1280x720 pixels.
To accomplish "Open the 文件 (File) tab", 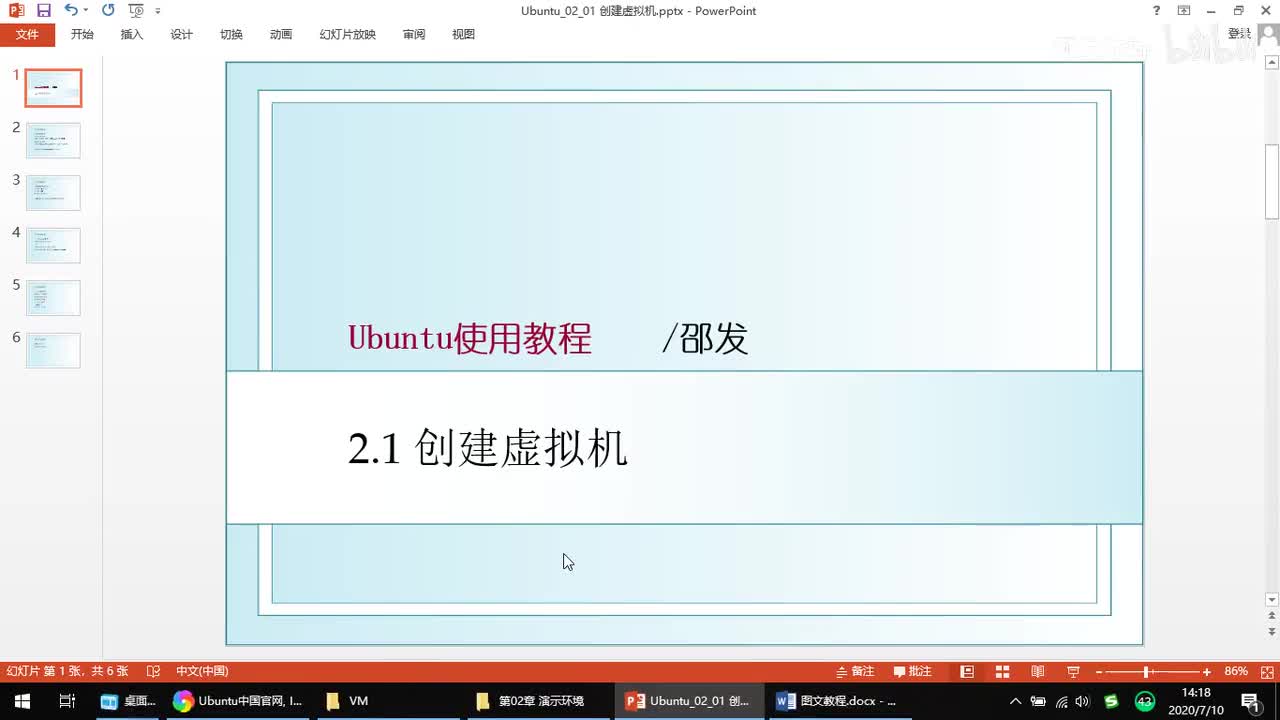I will 27,34.
